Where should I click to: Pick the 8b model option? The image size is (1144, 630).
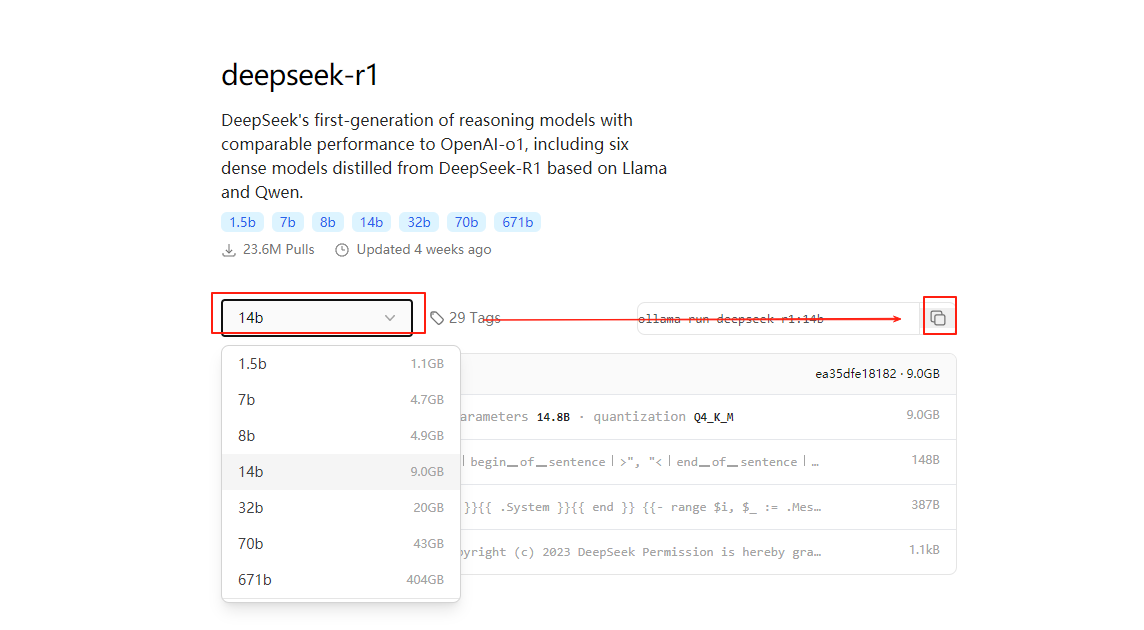[x=340, y=436]
